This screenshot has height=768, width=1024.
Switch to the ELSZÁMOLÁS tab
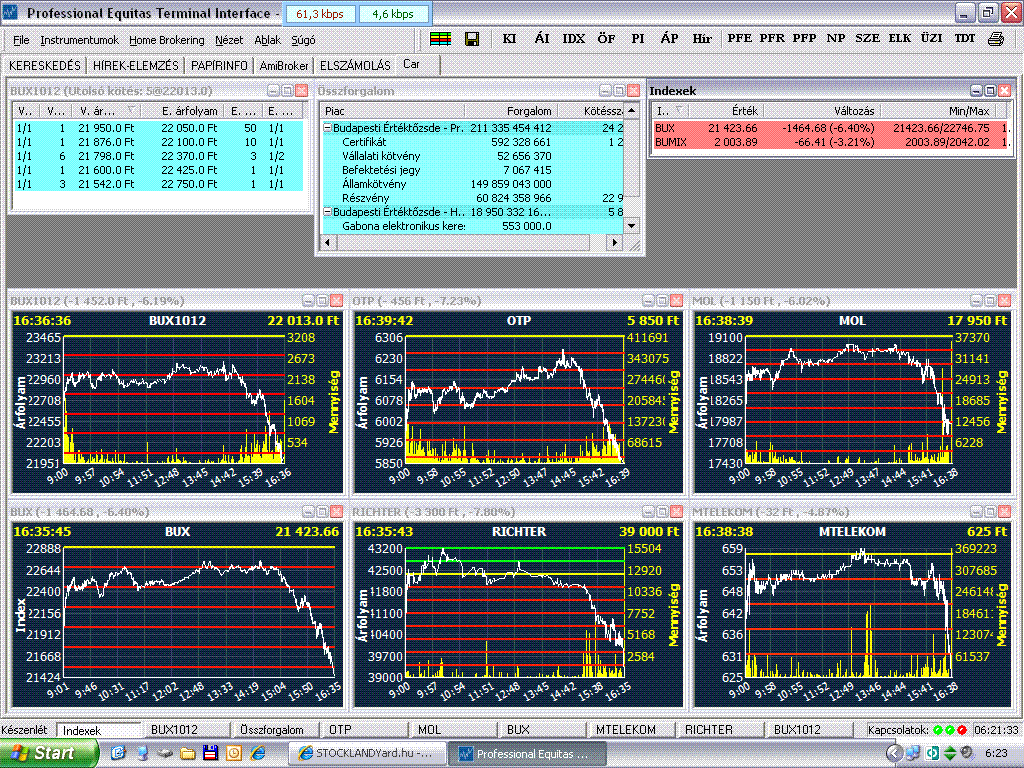tap(355, 65)
